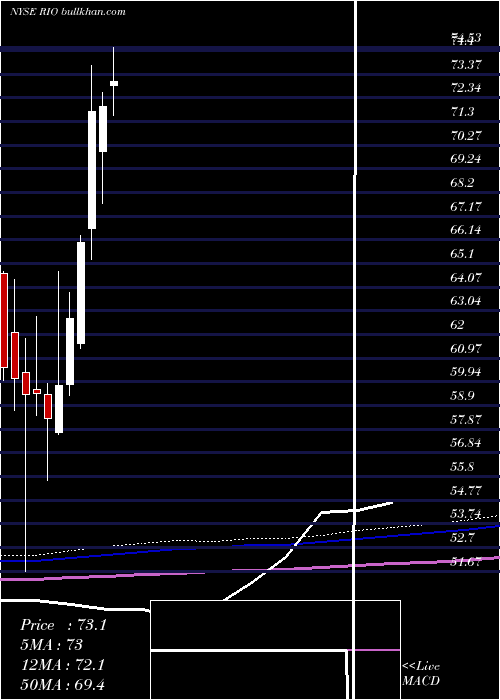Click the 62 price axis label

tap(458, 325)
